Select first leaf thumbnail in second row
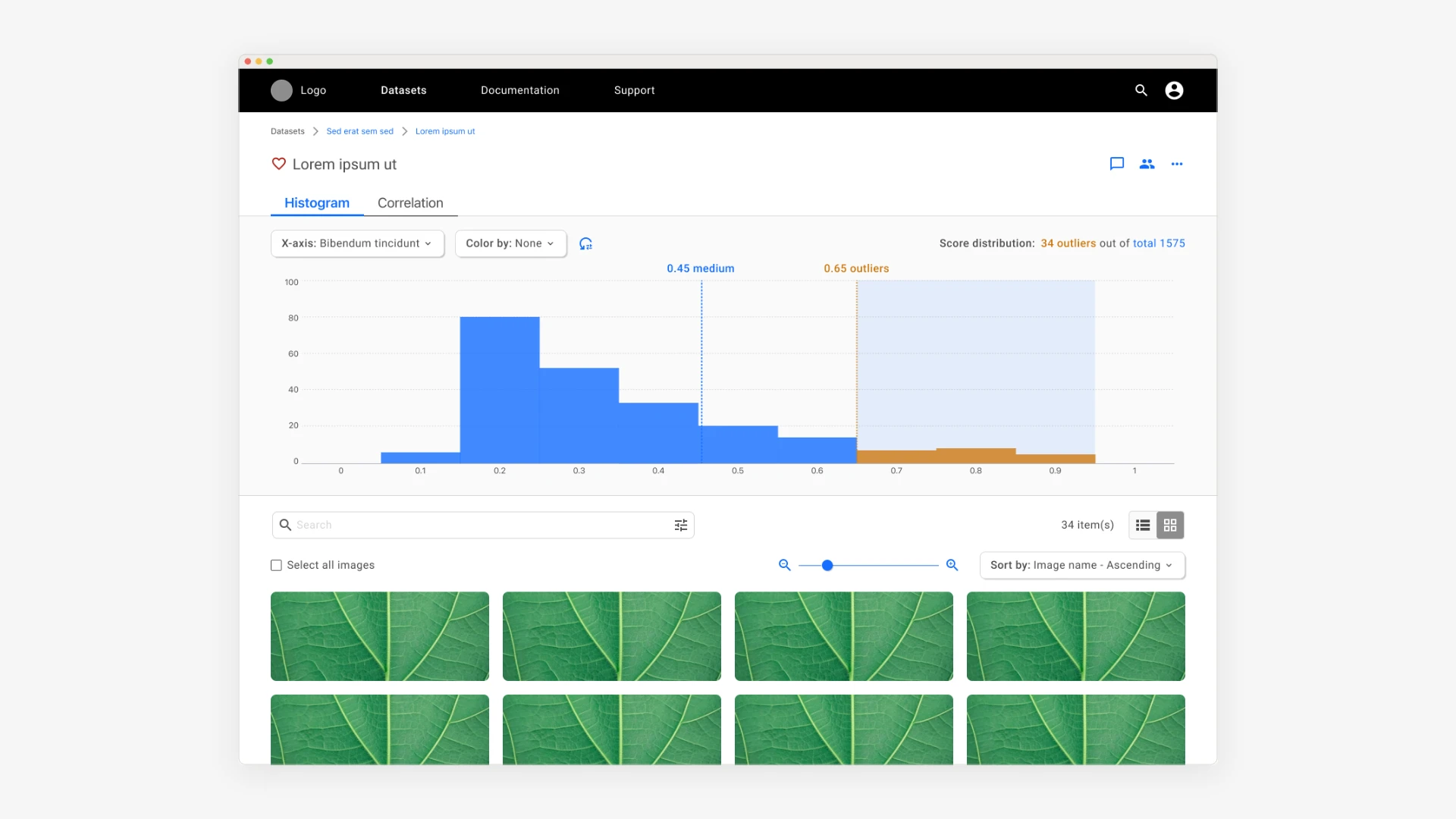1456x819 pixels. point(380,730)
